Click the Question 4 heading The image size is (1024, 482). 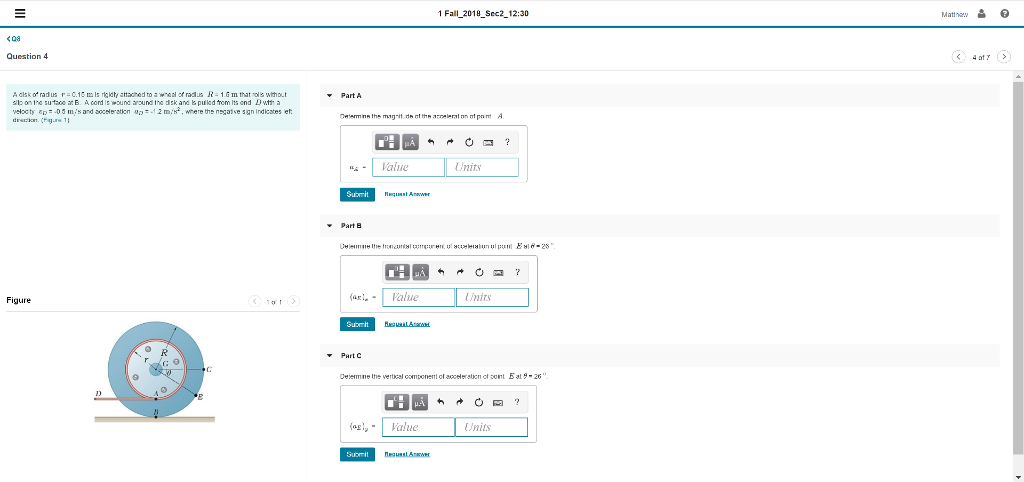27,56
